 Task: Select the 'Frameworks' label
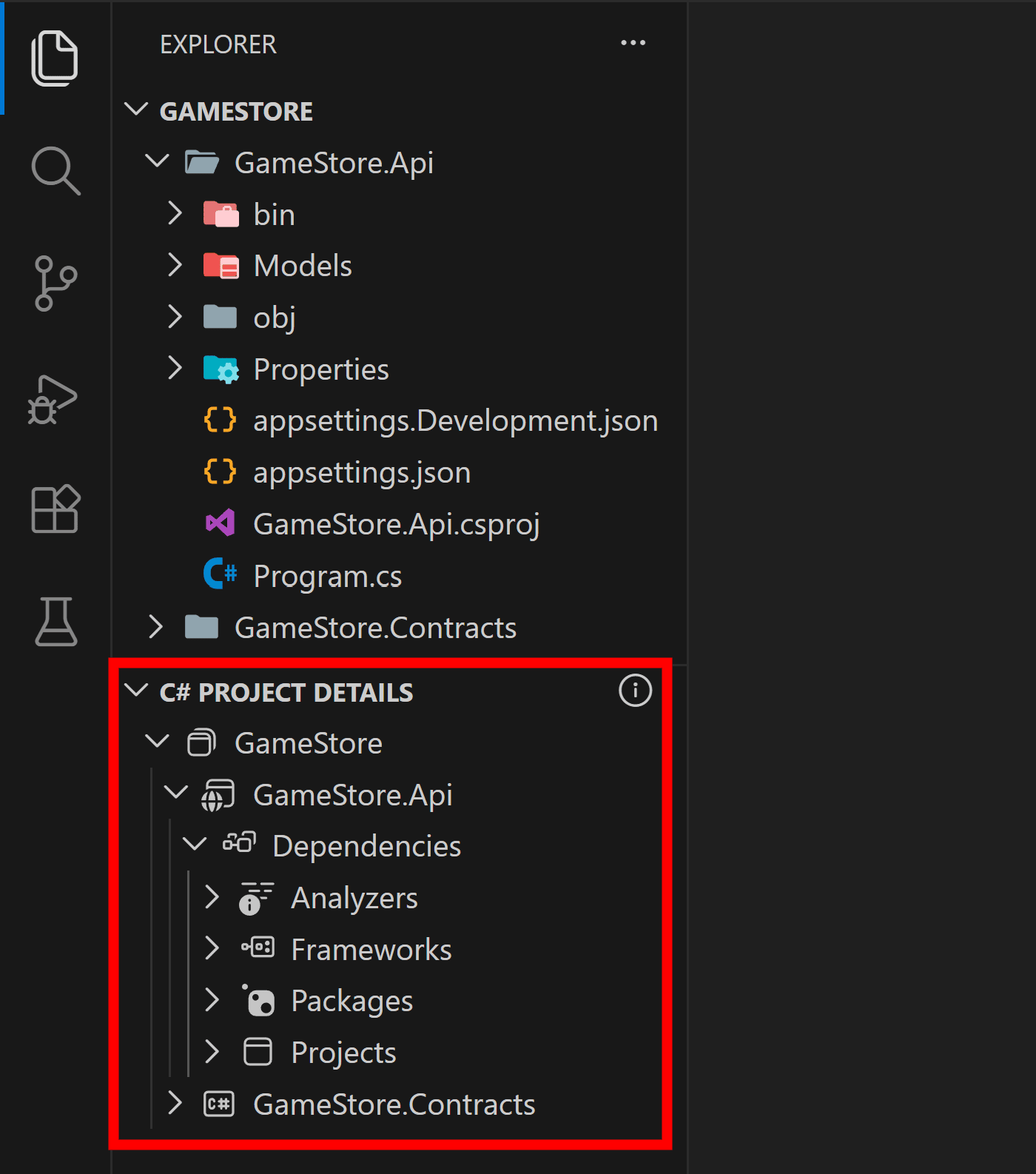click(371, 950)
